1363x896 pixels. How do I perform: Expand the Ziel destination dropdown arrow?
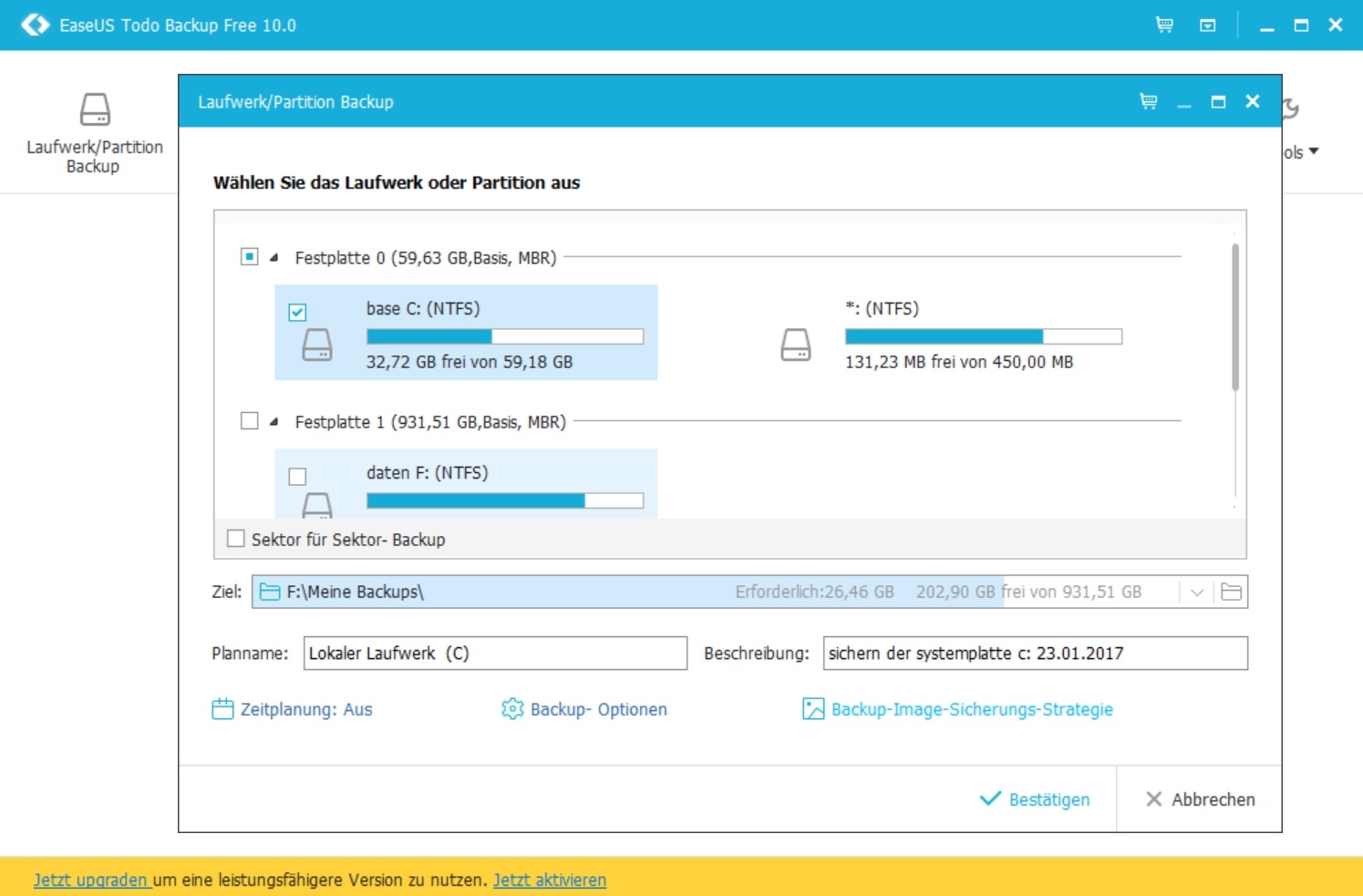[1196, 592]
